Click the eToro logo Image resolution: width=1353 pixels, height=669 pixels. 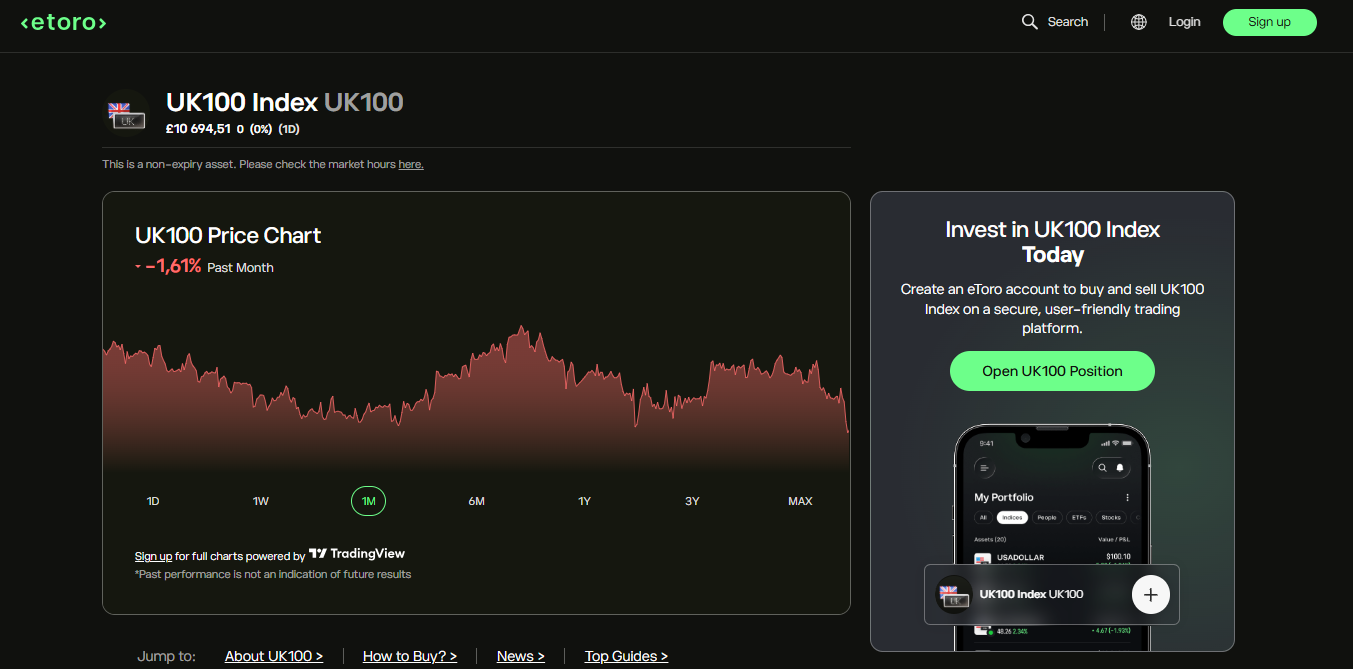(x=63, y=22)
